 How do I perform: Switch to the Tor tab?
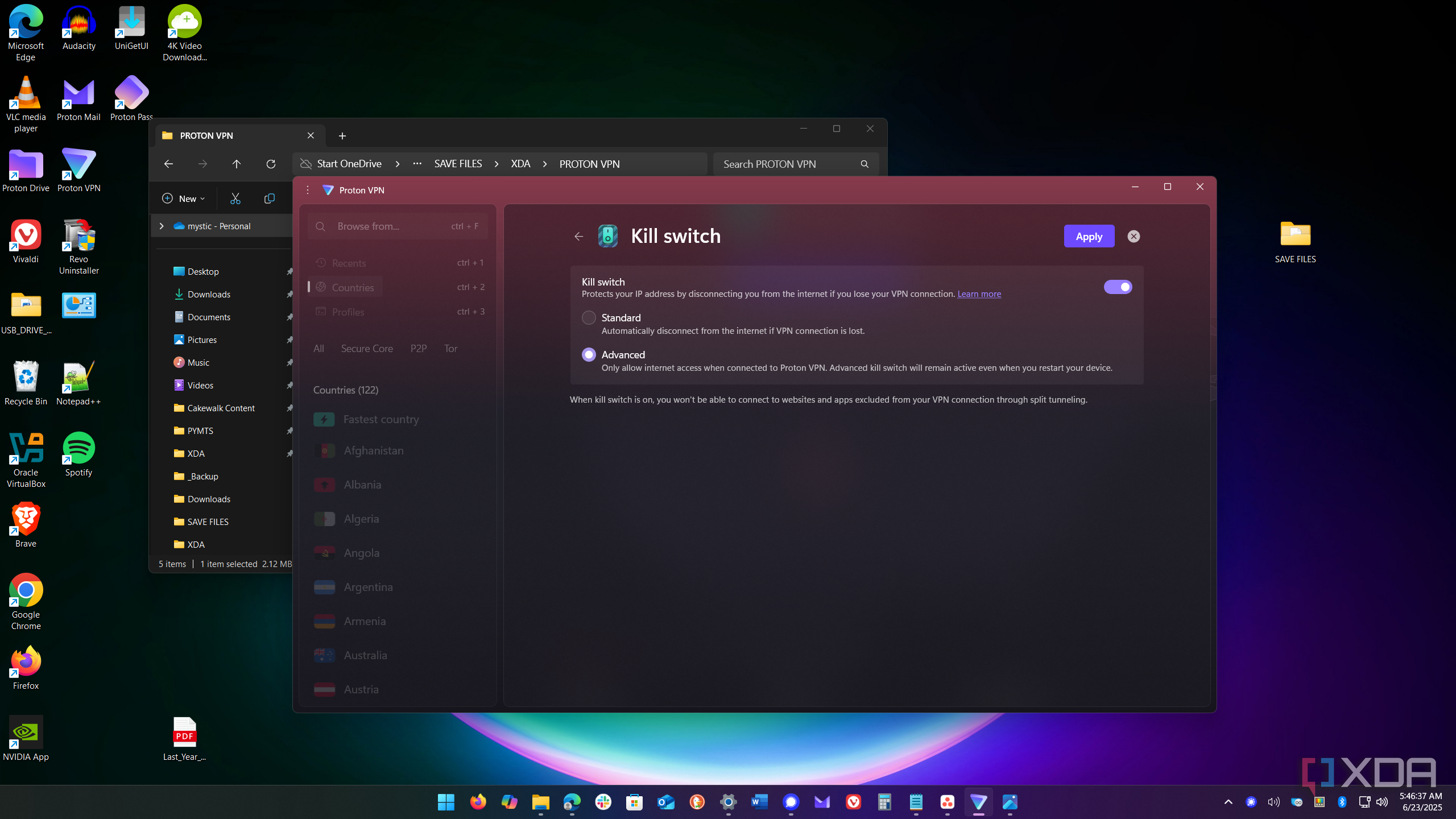coord(450,349)
